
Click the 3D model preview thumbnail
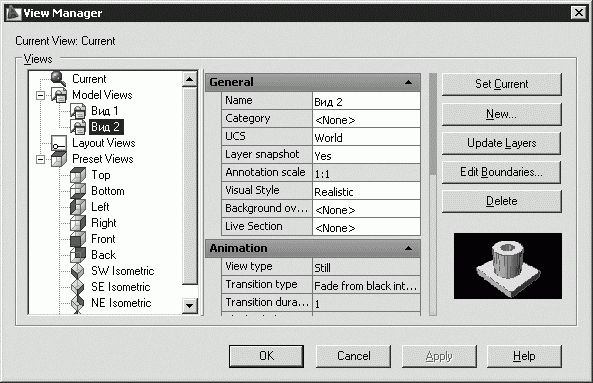pyautogui.click(x=508, y=266)
